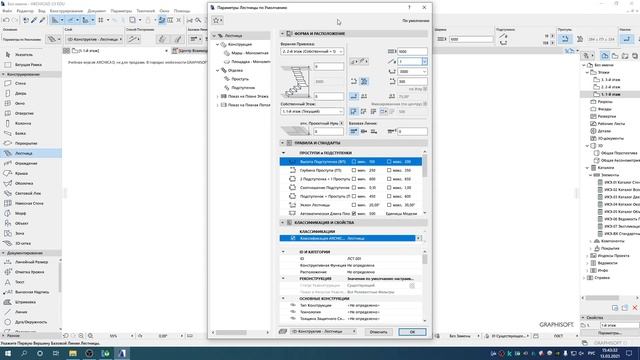Viewport: 640px width, 360px height.
Task: Choose the left baseline position icon
Action: pyautogui.click(x=354, y=131)
